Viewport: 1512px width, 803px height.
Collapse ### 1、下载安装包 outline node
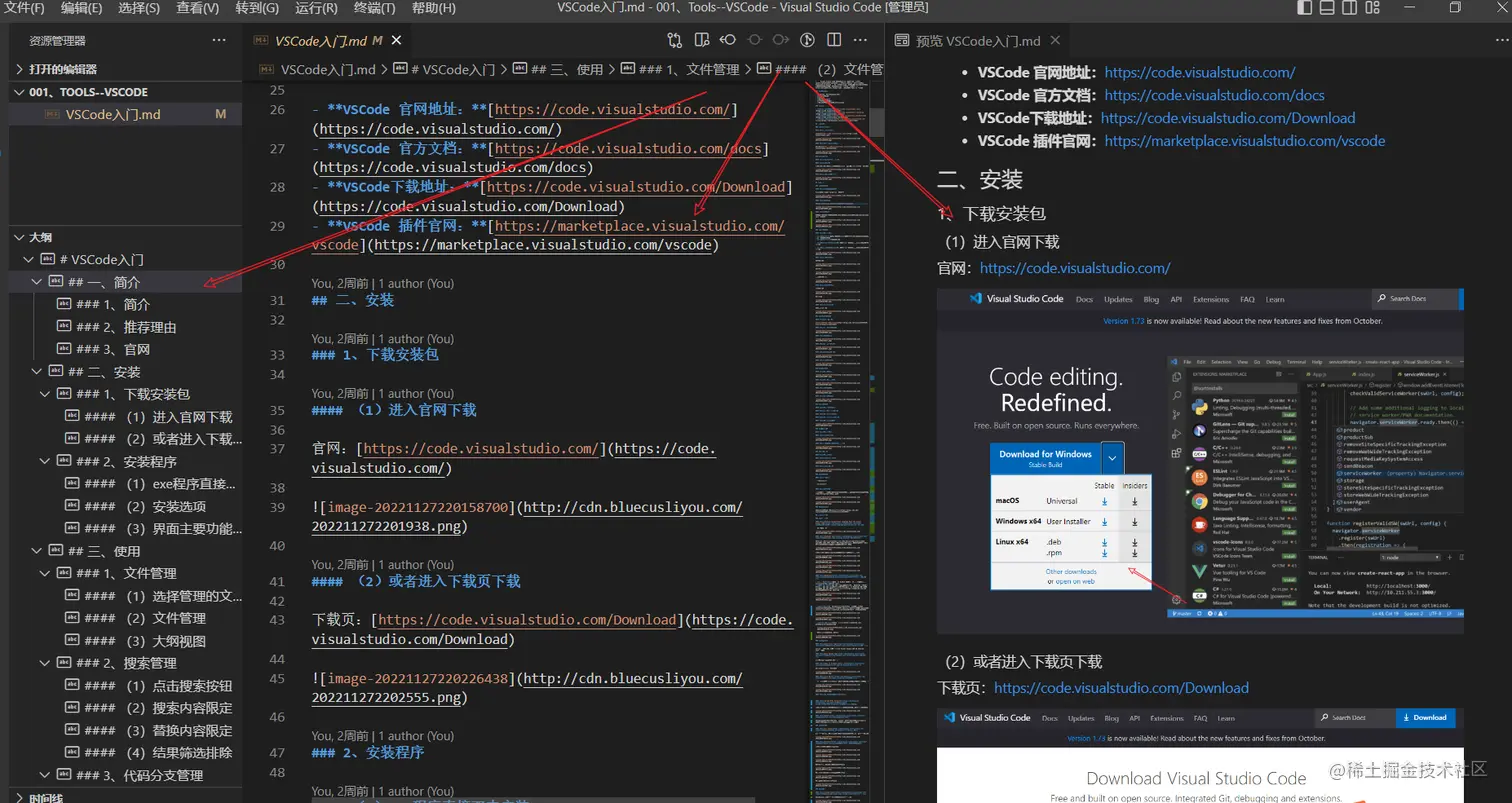click(45, 394)
